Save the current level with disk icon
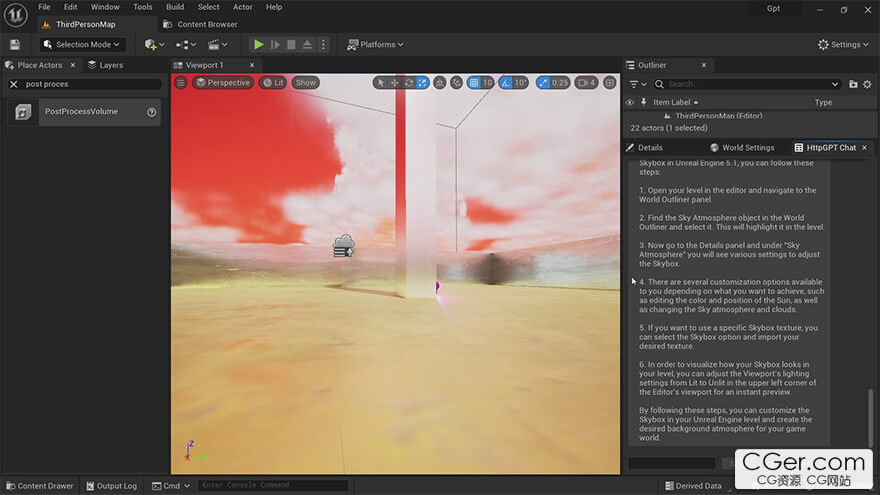The width and height of the screenshot is (880, 495). point(15,44)
